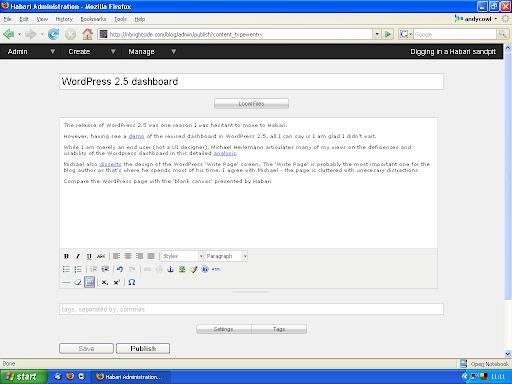Click the unlink icon
The width and height of the screenshot is (512, 384).
pyautogui.click(x=159, y=269)
